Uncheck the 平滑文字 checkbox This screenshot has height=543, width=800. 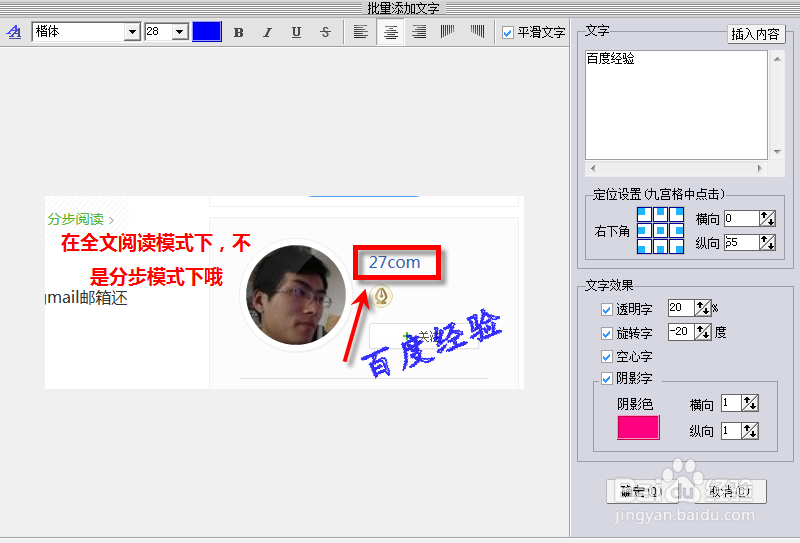pyautogui.click(x=507, y=33)
